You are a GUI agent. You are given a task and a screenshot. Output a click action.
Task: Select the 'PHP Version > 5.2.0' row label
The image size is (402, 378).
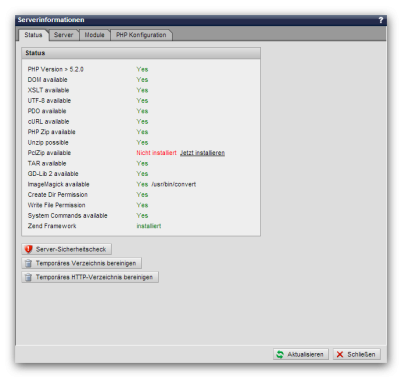coord(56,69)
